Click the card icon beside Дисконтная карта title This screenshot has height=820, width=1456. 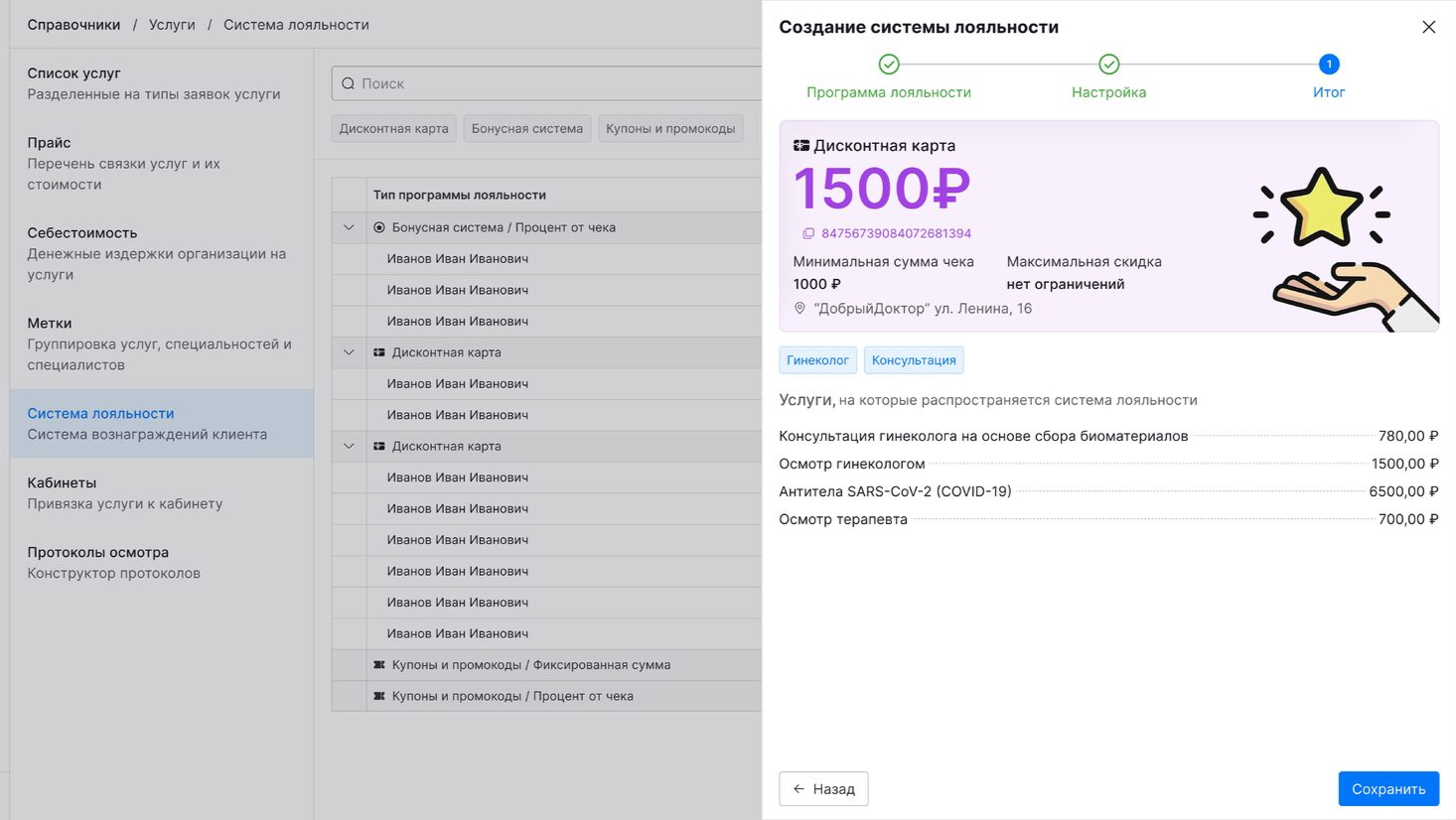pos(801,146)
